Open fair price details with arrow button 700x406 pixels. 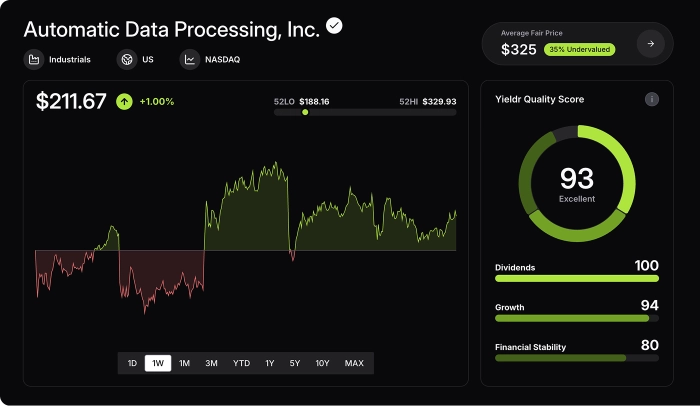point(650,44)
